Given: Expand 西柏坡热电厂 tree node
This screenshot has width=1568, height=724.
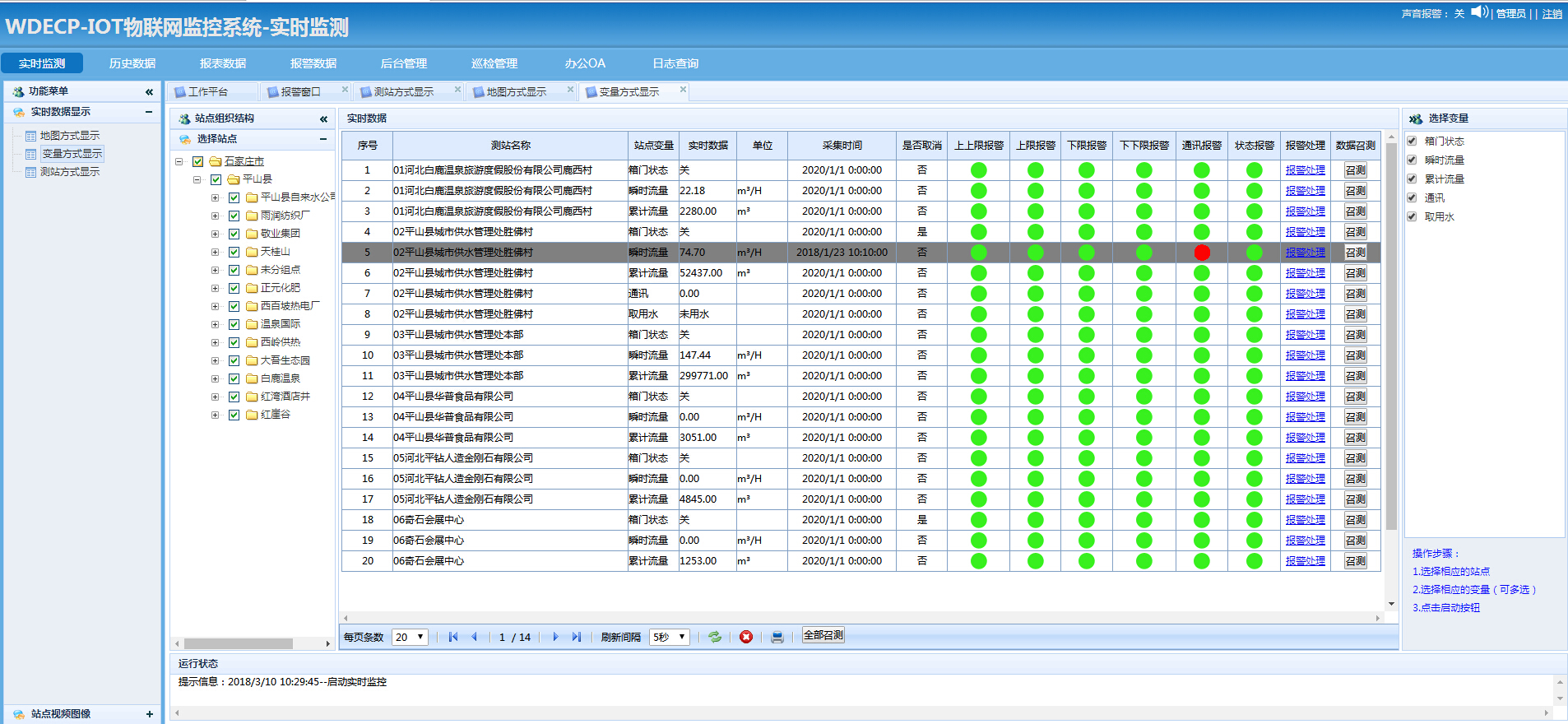Looking at the screenshot, I should click(x=215, y=306).
